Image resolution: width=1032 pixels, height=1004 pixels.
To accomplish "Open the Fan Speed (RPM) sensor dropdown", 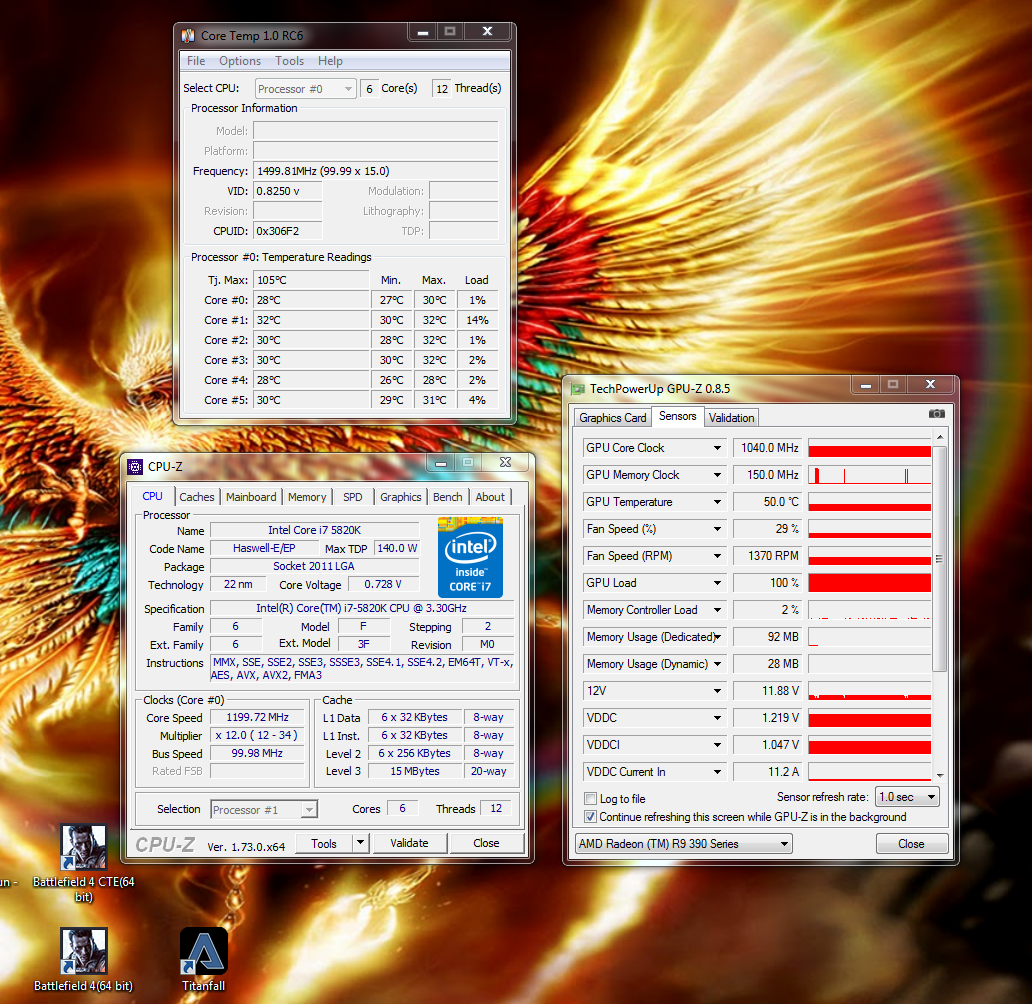I will tap(717, 556).
